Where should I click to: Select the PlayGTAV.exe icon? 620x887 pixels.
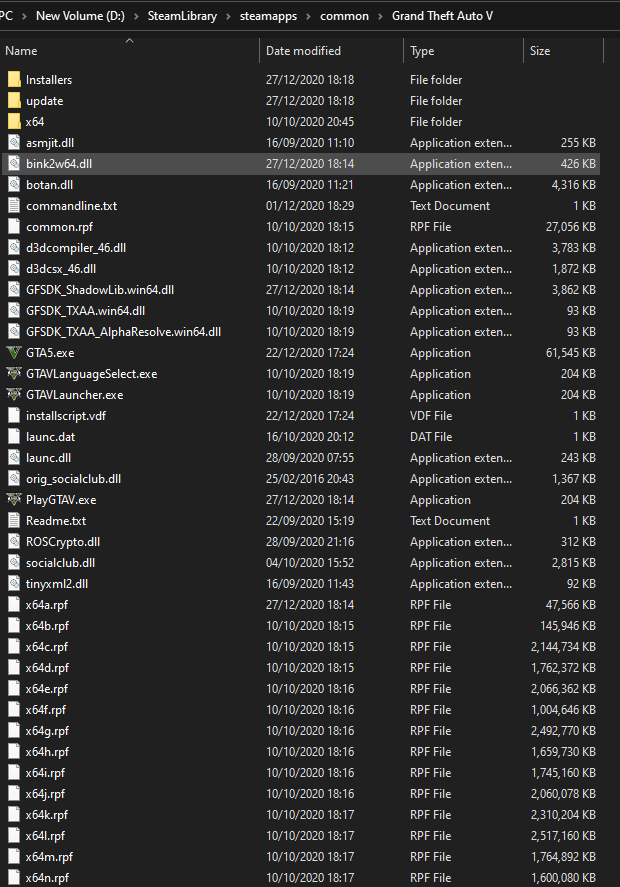[x=14, y=500]
